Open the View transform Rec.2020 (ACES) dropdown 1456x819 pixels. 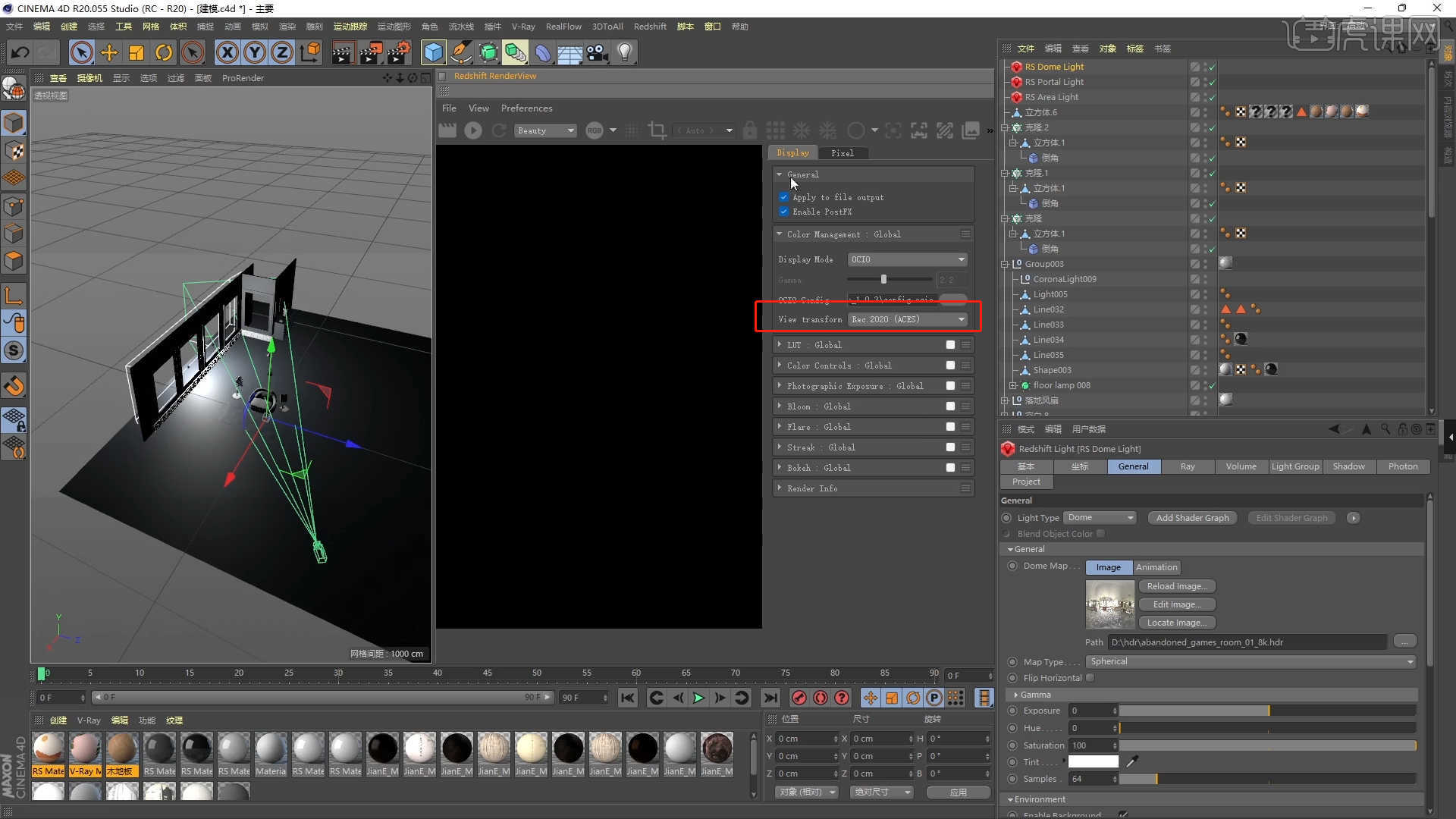(907, 318)
